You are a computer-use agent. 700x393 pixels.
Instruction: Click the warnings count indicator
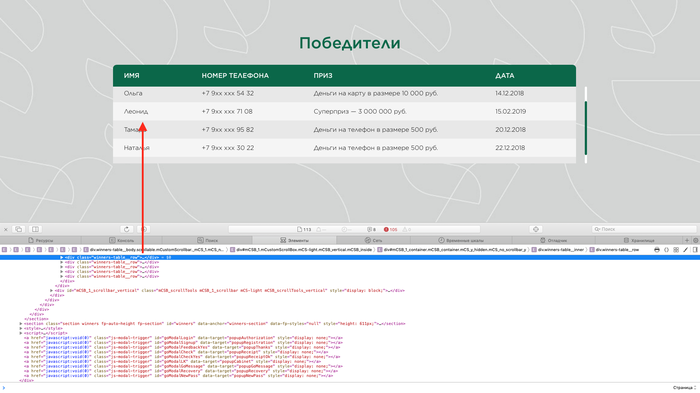pyautogui.click(x=407, y=230)
